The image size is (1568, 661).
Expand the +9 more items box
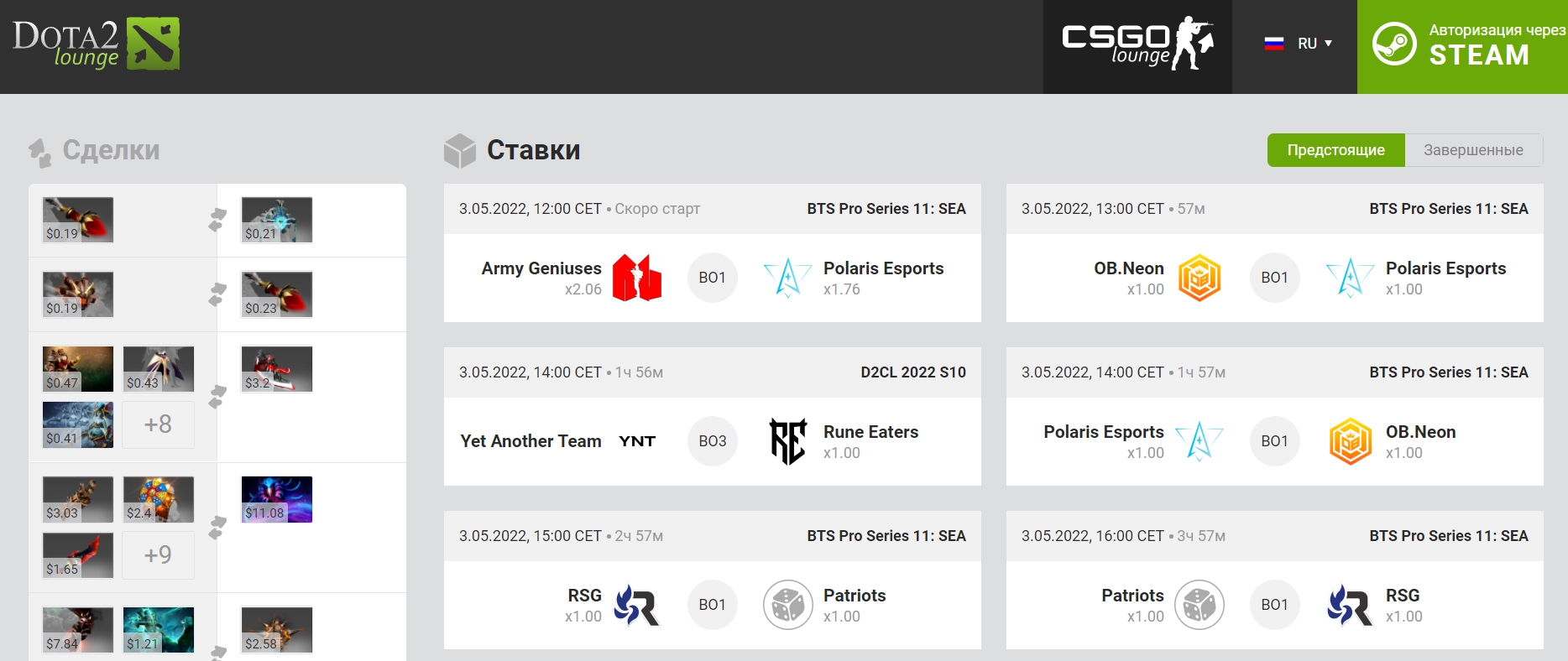click(x=158, y=554)
